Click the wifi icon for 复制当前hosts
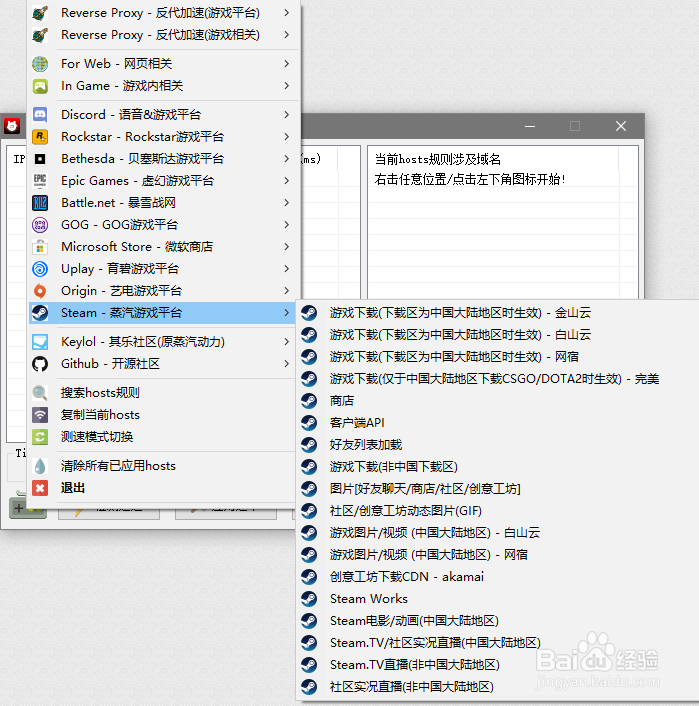 pyautogui.click(x=40, y=415)
